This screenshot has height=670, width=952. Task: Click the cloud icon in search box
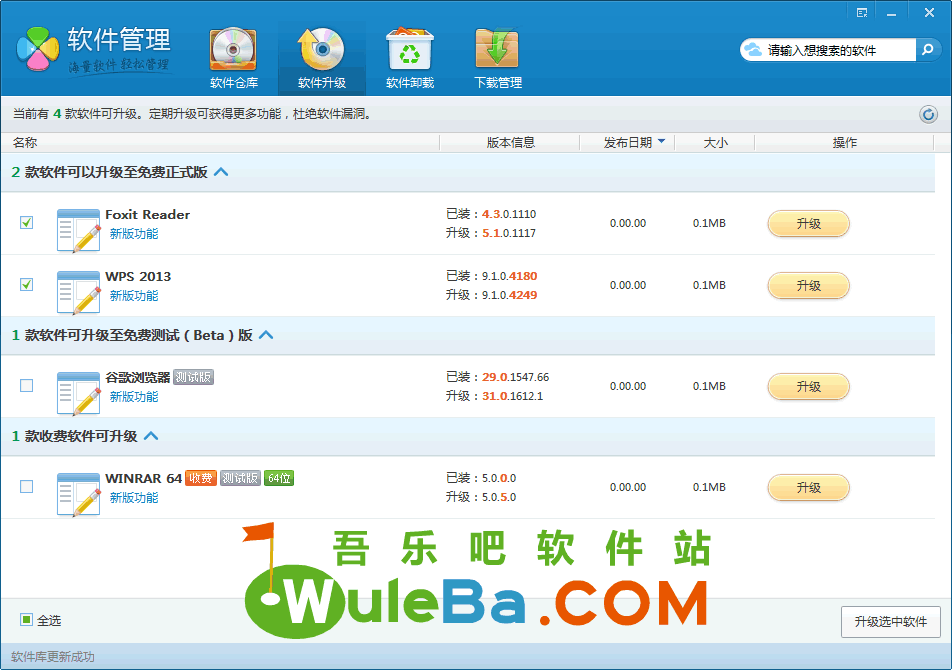point(753,50)
